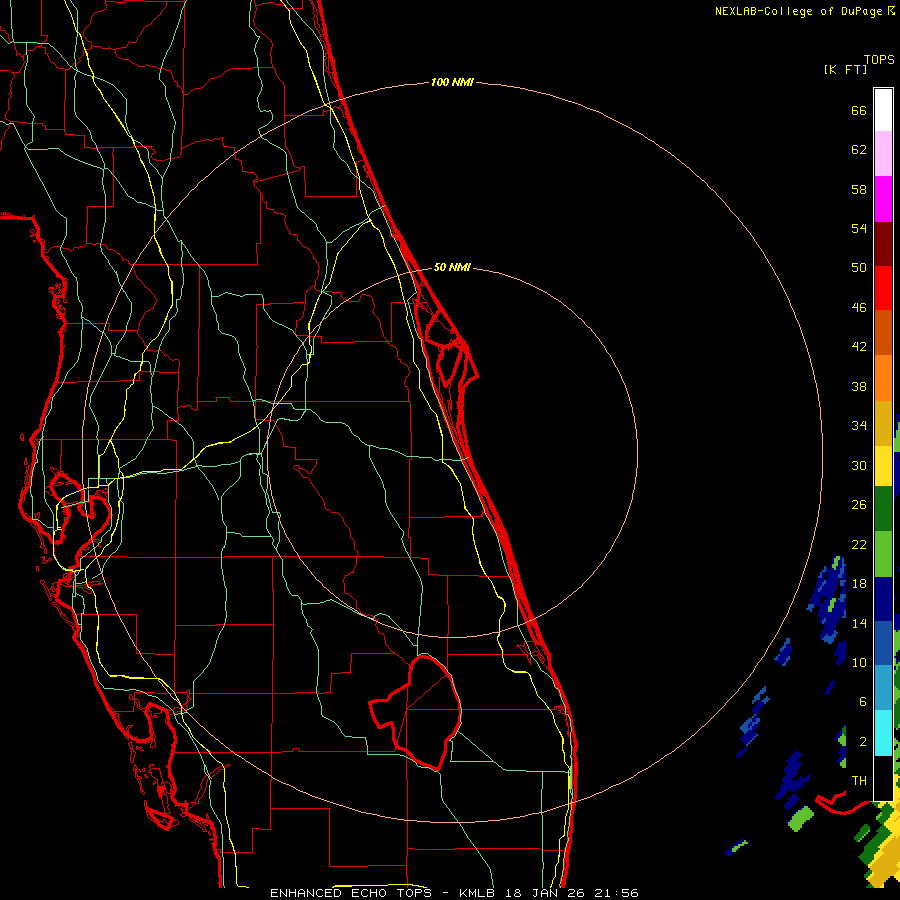Click the light green legend swatch
Screen dimensions: 900x900
[x=883, y=554]
